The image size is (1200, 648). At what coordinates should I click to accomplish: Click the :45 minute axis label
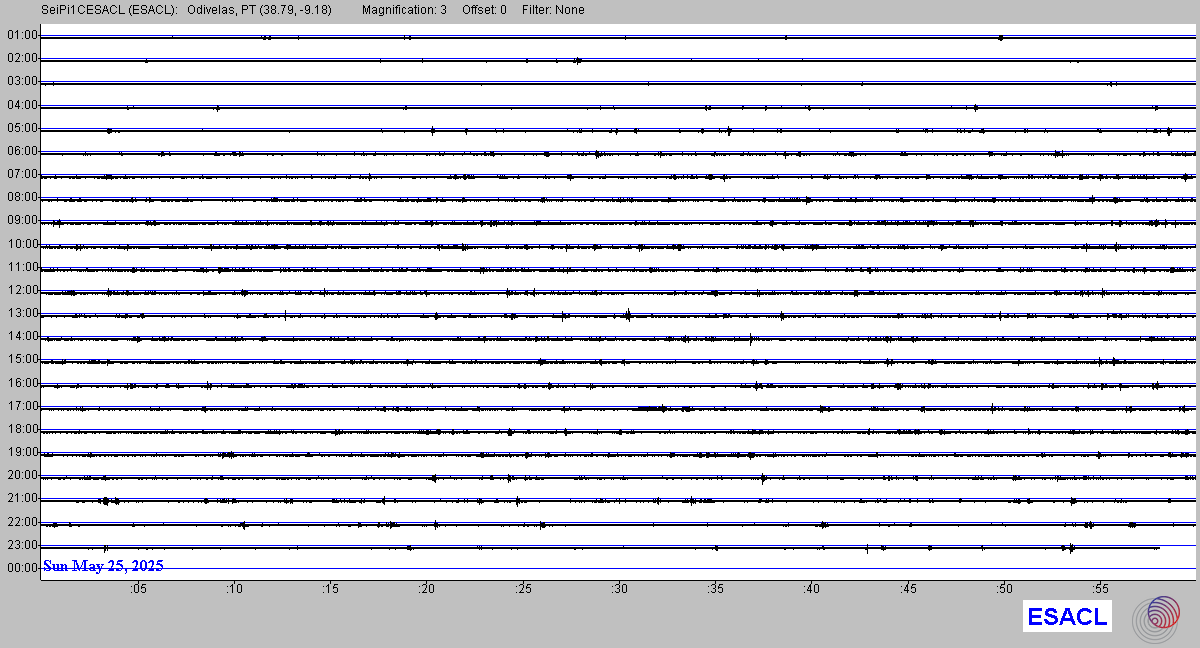click(908, 590)
